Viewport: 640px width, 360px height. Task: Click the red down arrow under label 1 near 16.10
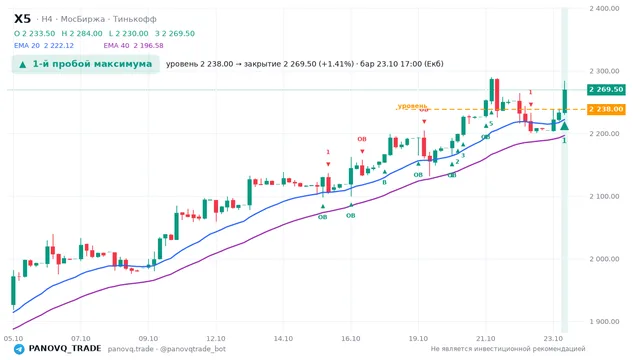[x=328, y=164]
